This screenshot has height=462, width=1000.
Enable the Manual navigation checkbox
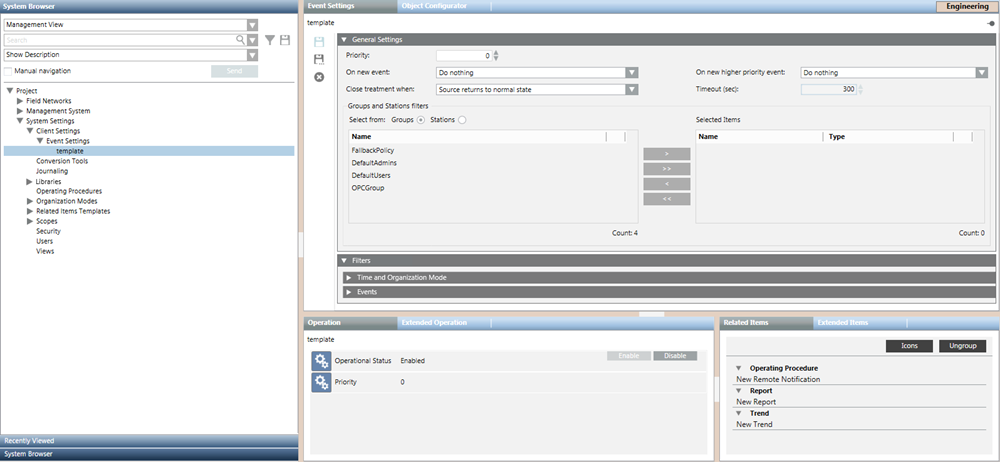[x=9, y=71]
